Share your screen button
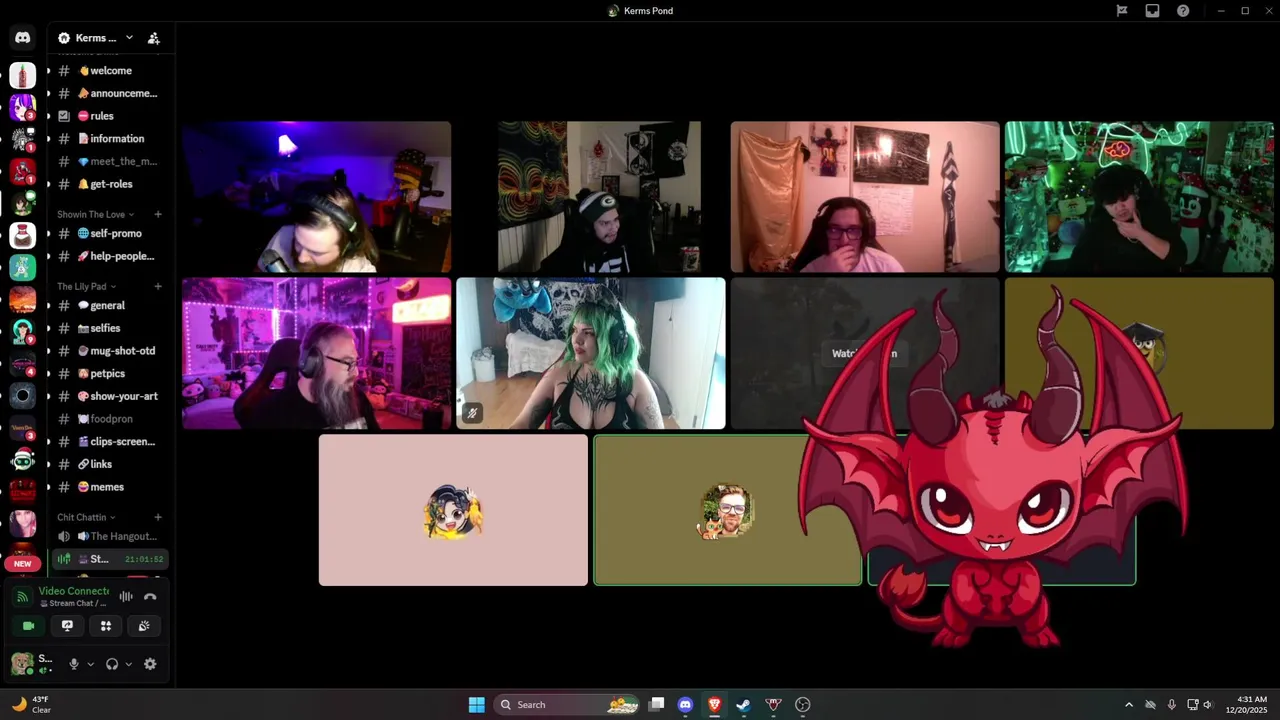This screenshot has height=720, width=1280. coord(67,626)
